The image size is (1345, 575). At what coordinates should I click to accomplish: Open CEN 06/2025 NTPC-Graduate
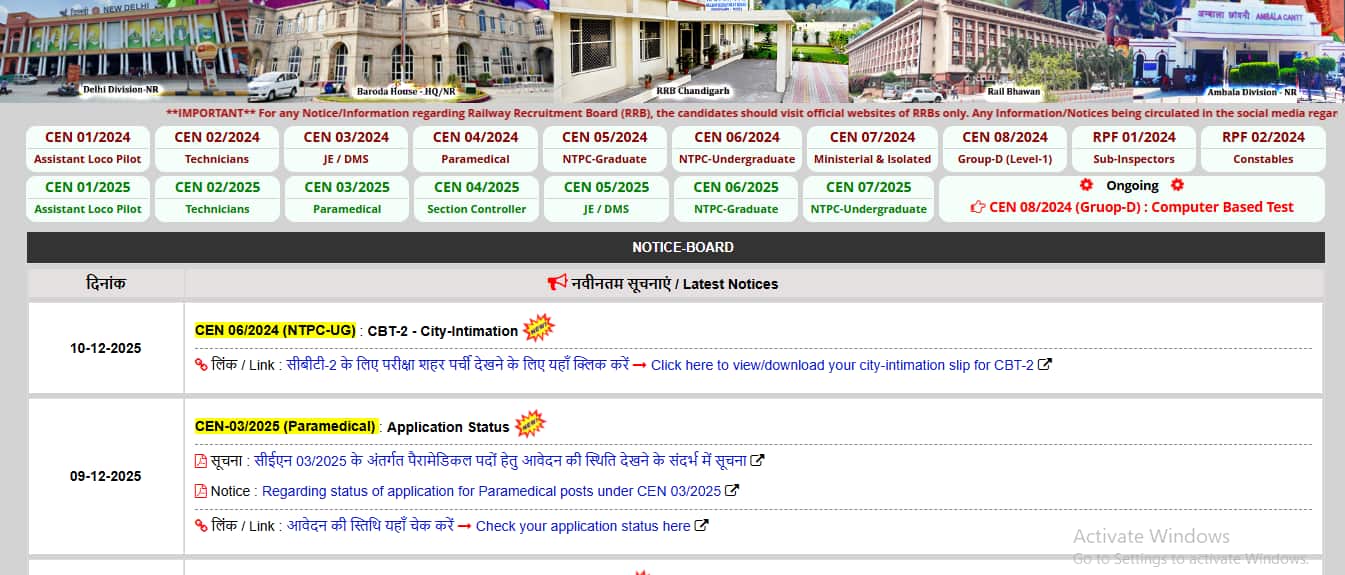[x=737, y=198]
